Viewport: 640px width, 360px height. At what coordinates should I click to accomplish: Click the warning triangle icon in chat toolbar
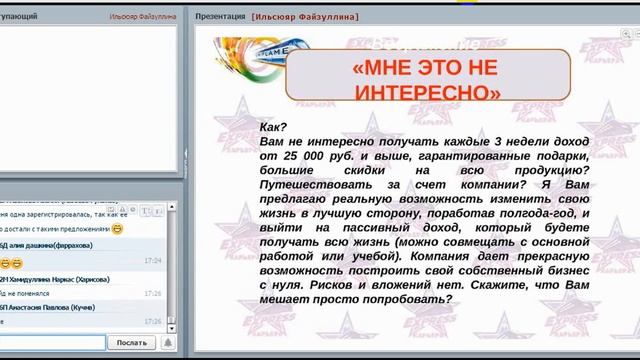coord(122,210)
